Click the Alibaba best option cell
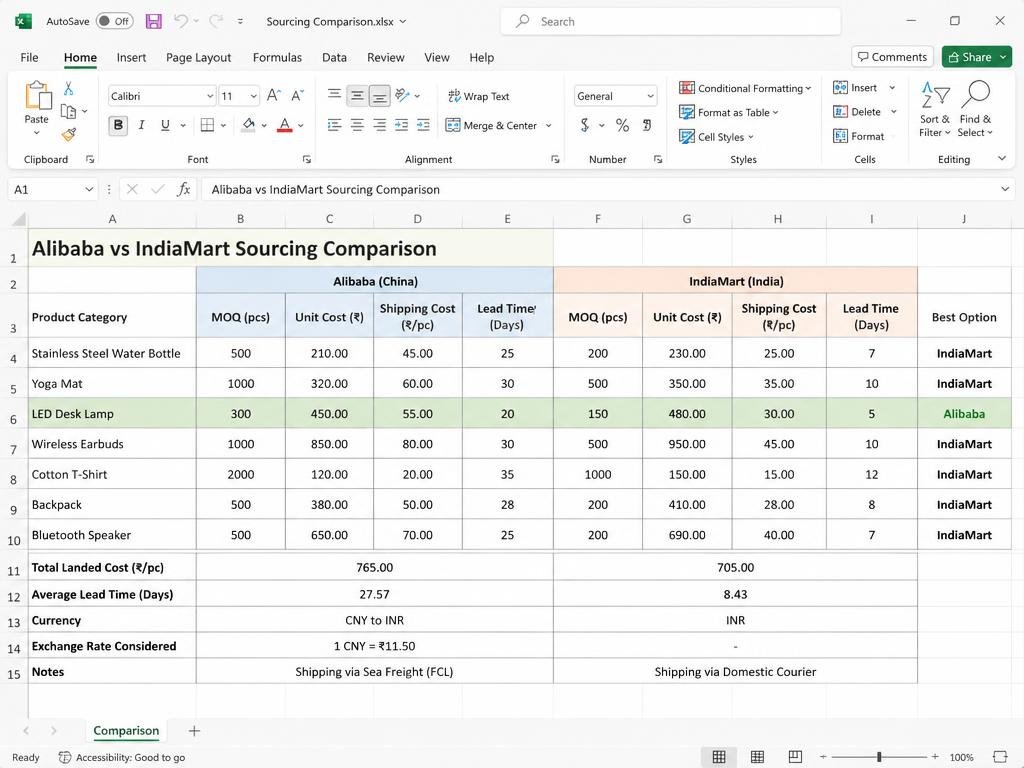 click(x=964, y=414)
